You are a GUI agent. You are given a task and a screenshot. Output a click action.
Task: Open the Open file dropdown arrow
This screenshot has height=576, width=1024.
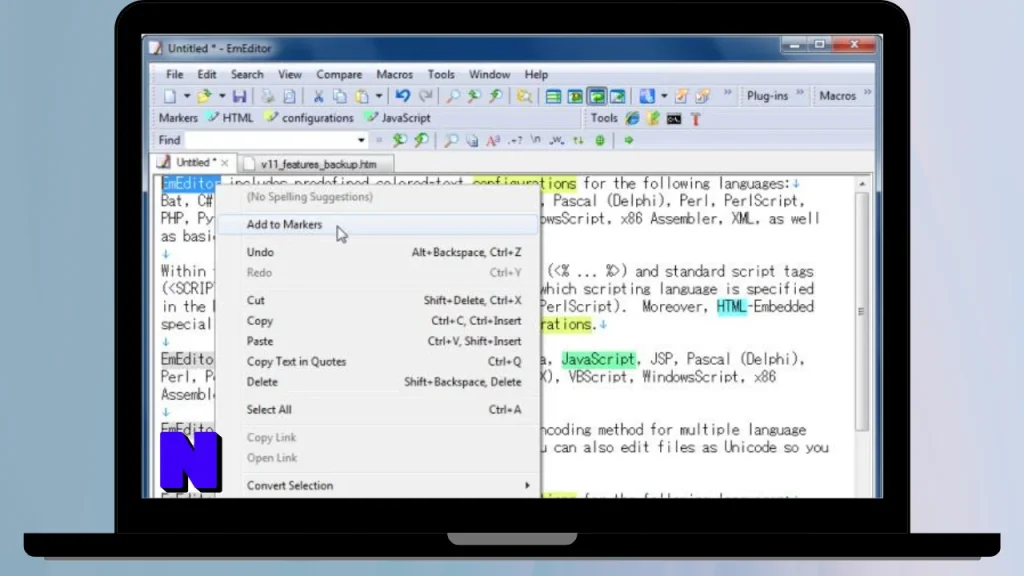(x=221, y=96)
